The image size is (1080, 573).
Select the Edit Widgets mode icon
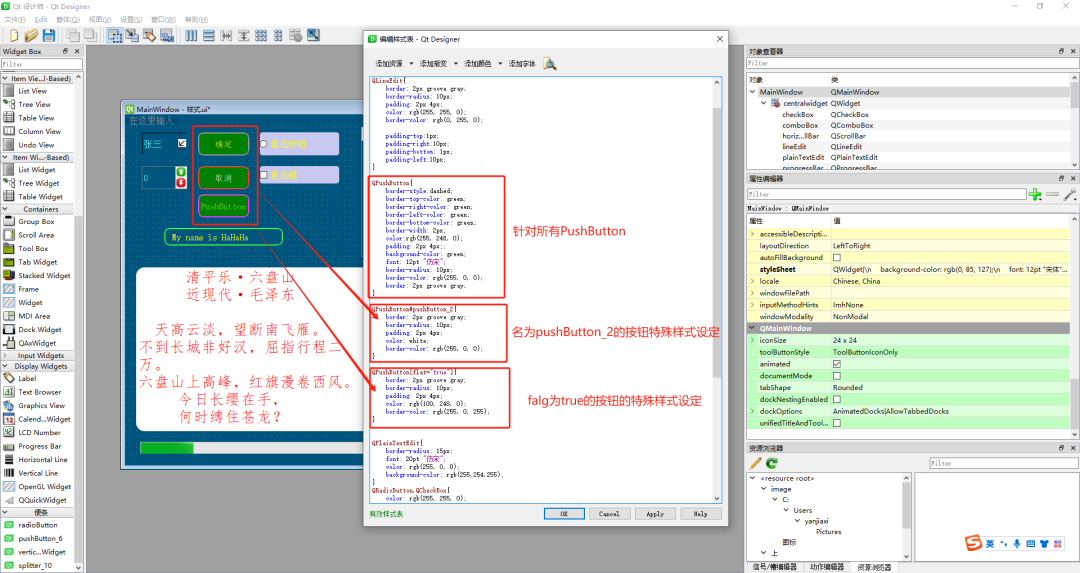point(115,35)
